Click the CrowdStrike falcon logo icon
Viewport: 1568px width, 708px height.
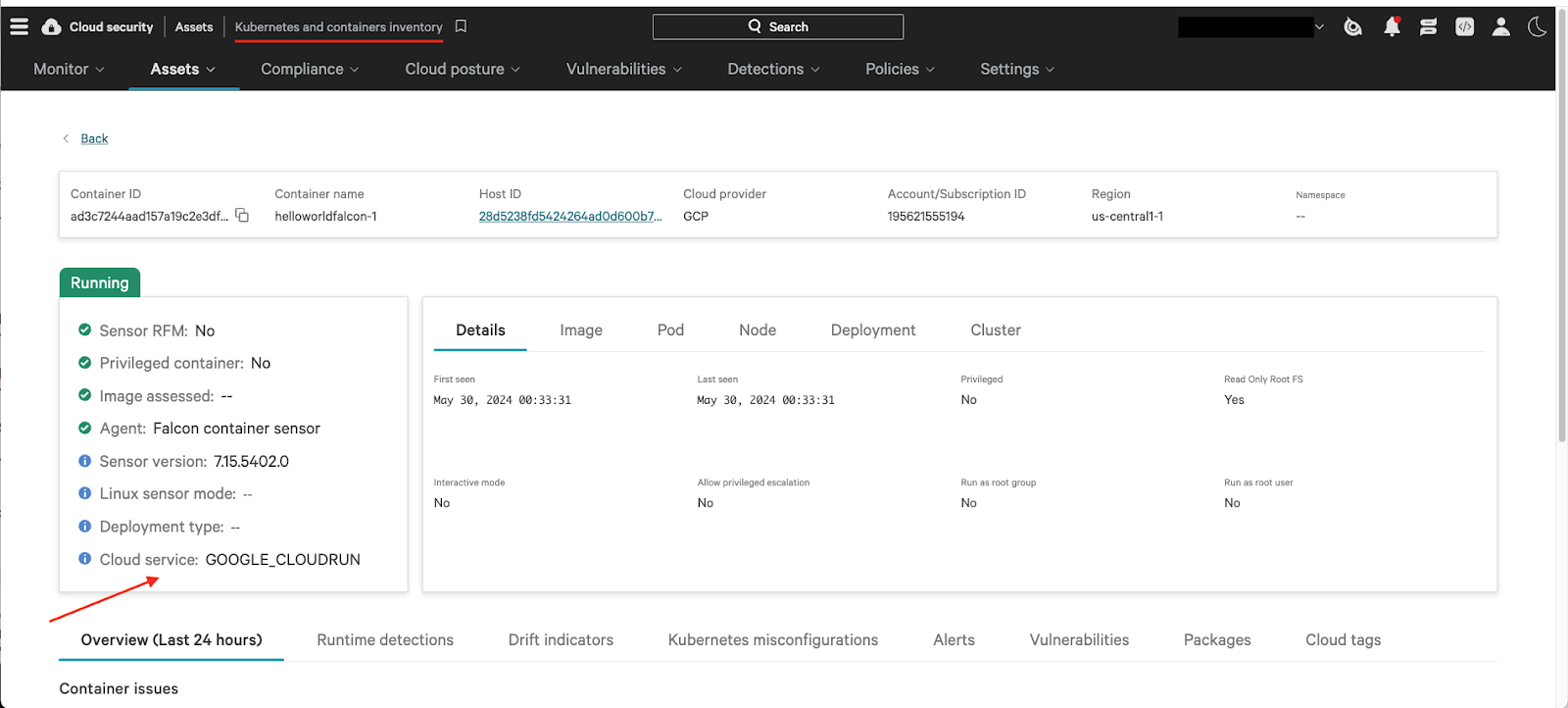(x=52, y=26)
